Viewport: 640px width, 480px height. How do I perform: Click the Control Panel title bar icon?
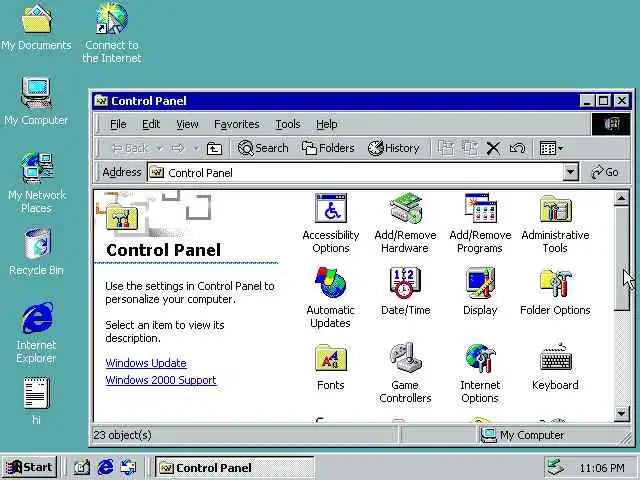pos(101,100)
